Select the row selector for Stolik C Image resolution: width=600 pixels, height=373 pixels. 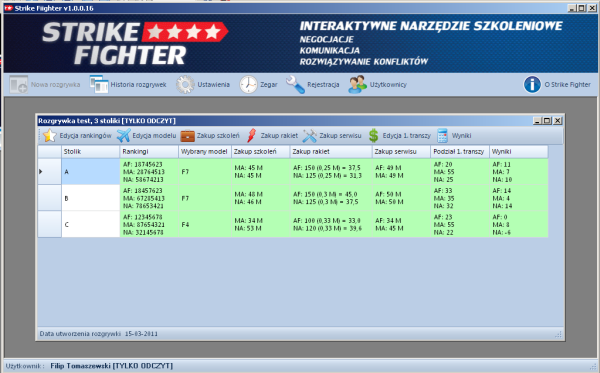pyautogui.click(x=49, y=224)
